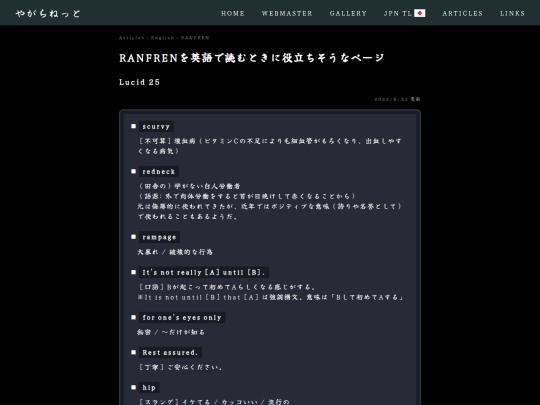Click the RANFREN breadcrumb link
Image resolution: width=540 pixels, height=405 pixels.
195,38
